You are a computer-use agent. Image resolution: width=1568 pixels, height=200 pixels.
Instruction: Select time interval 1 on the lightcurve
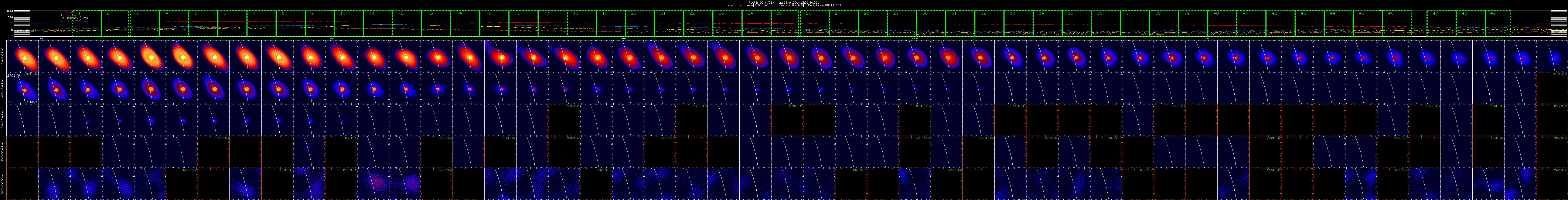(87, 23)
